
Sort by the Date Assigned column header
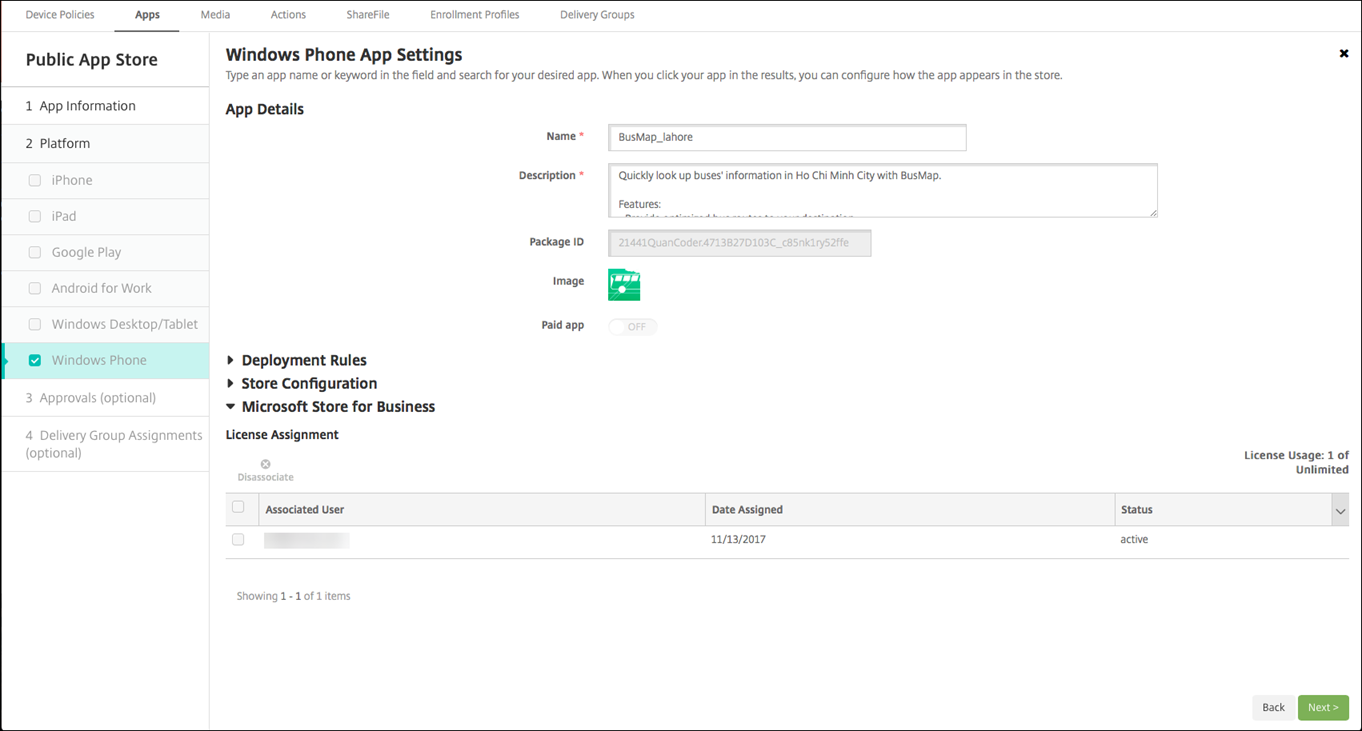click(747, 510)
